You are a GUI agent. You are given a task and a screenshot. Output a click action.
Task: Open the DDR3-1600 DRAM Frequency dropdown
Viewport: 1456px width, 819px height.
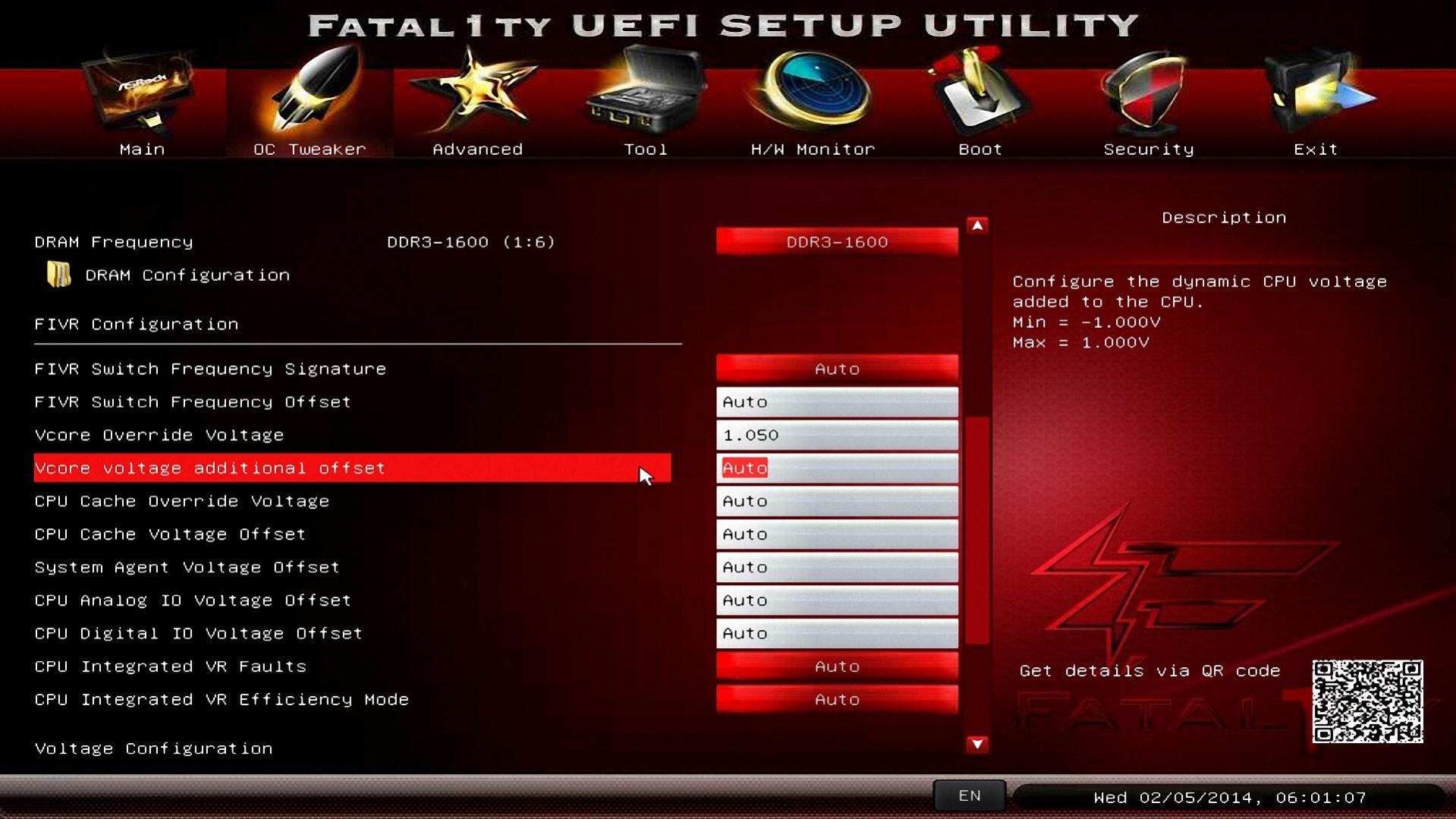click(837, 241)
